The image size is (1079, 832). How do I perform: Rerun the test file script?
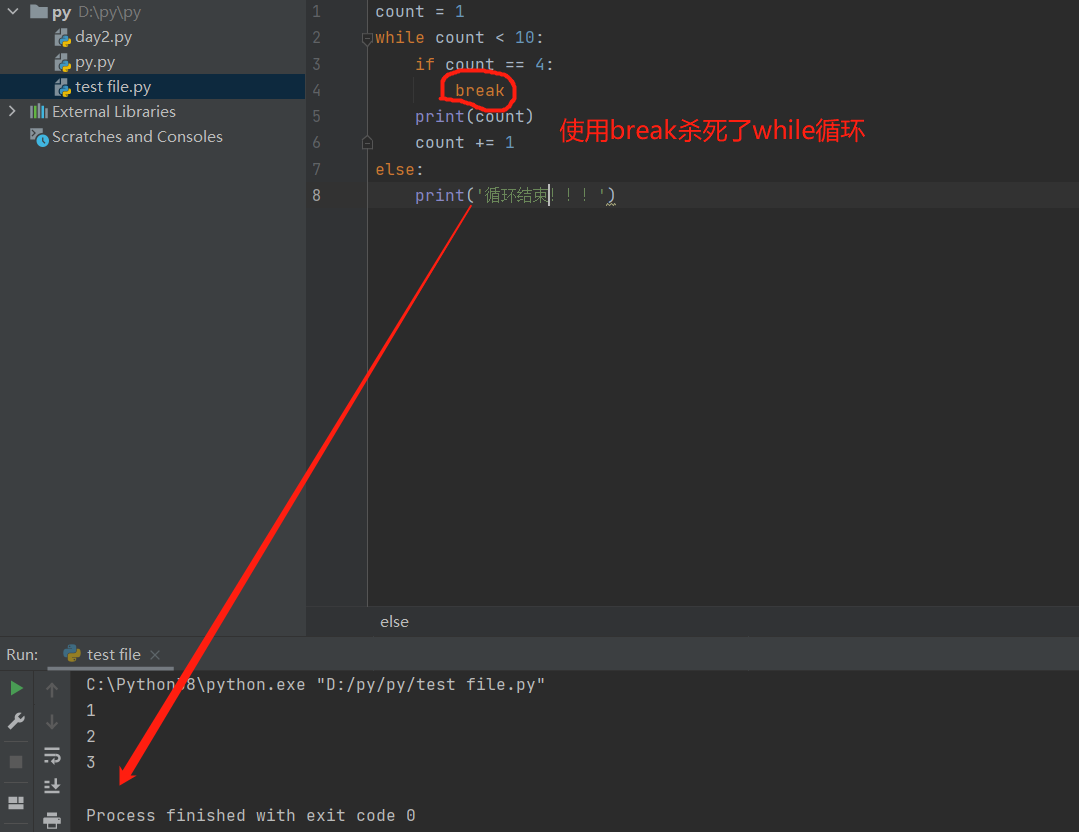[x=16, y=688]
